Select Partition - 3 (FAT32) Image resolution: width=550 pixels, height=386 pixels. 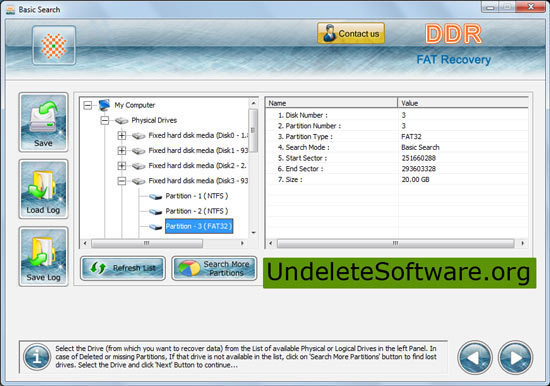click(199, 226)
